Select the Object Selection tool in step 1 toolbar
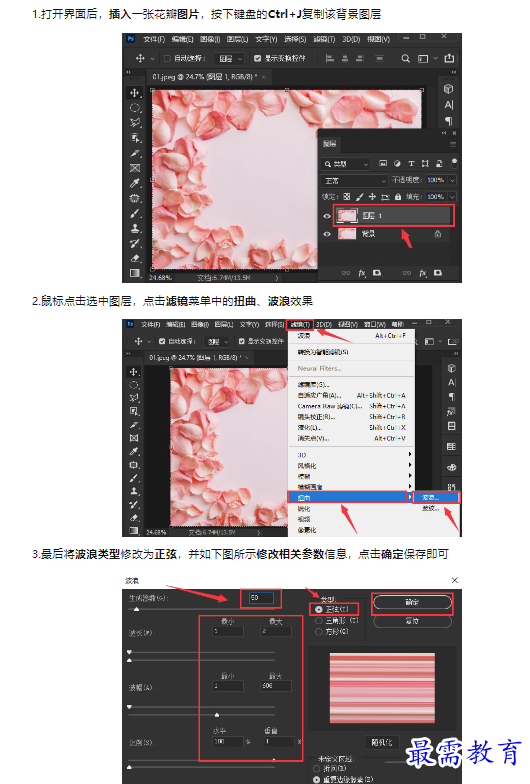Viewport: 530px width, 784px height. pyautogui.click(x=134, y=138)
